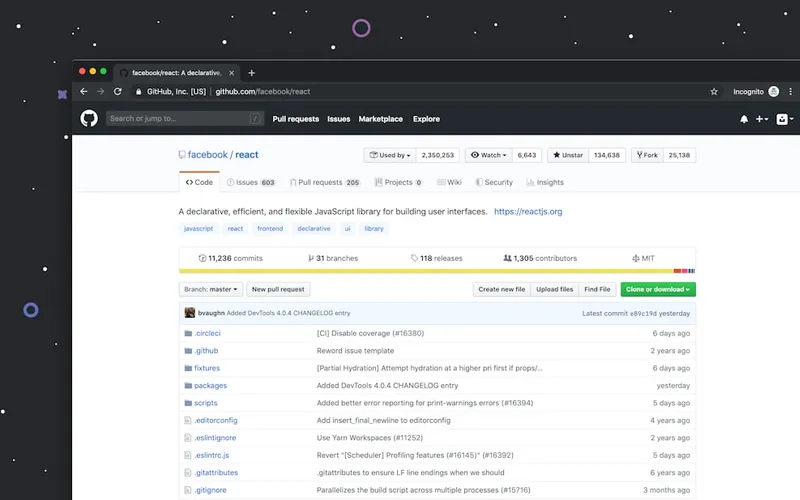The image size is (800, 500).
Task: Reload the page with refresh icon
Action: click(118, 91)
